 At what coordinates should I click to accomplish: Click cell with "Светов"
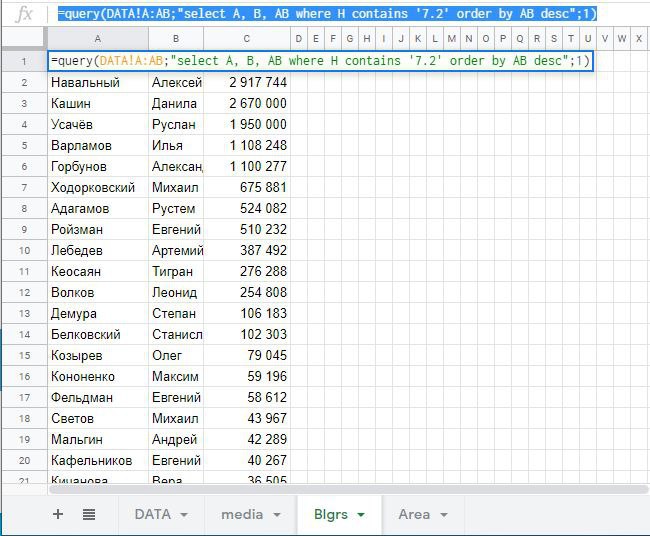[x=98, y=418]
